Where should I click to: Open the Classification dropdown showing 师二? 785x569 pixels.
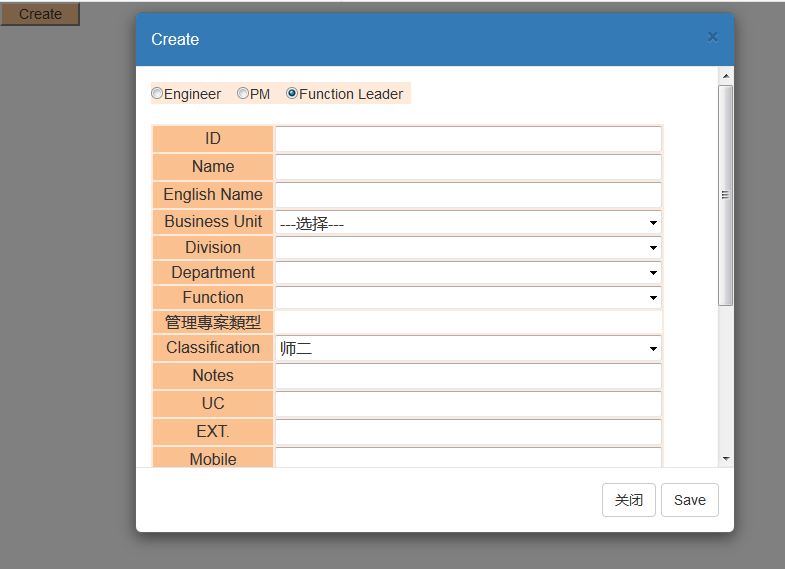pos(468,348)
